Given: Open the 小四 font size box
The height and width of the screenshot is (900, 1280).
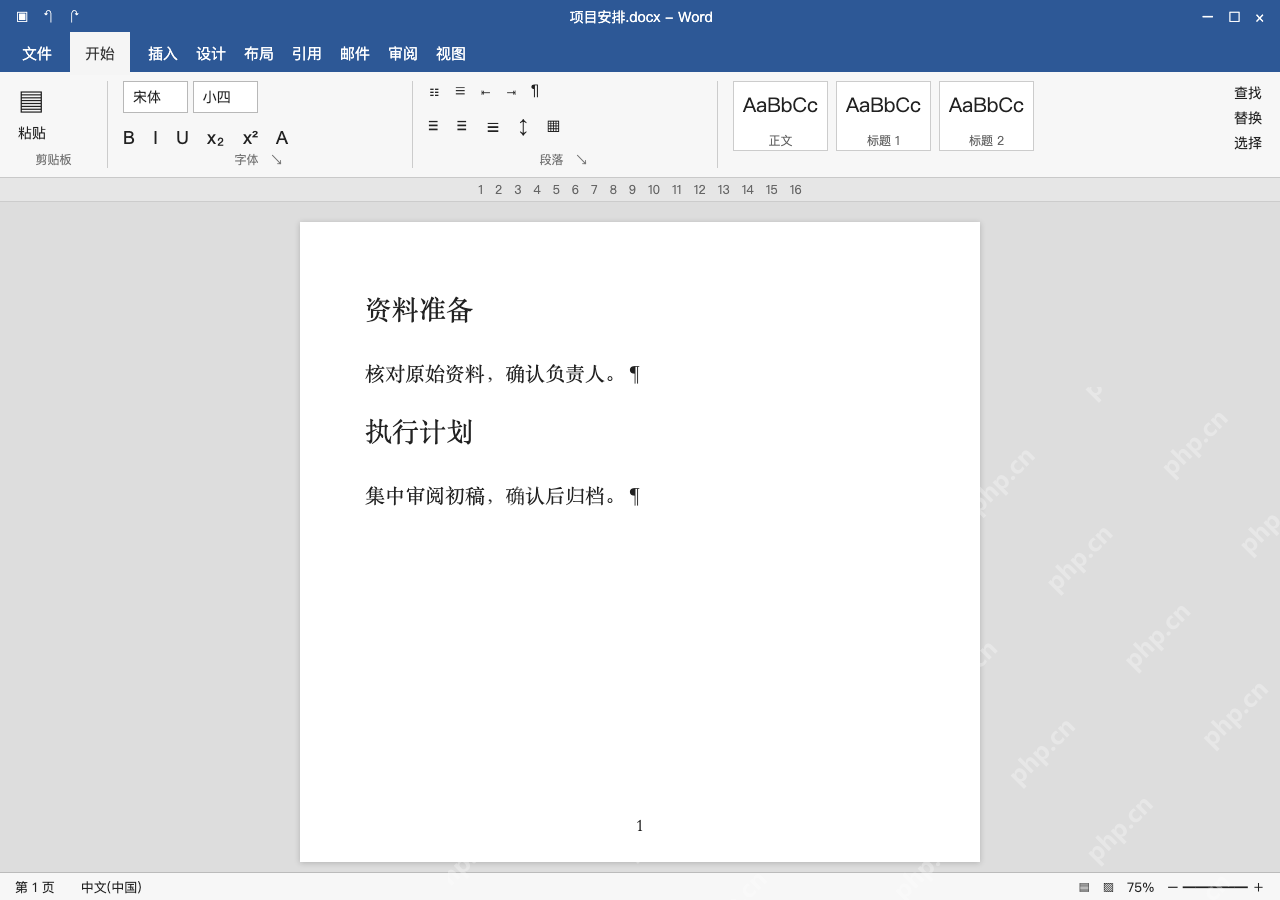Looking at the screenshot, I should coord(225,97).
